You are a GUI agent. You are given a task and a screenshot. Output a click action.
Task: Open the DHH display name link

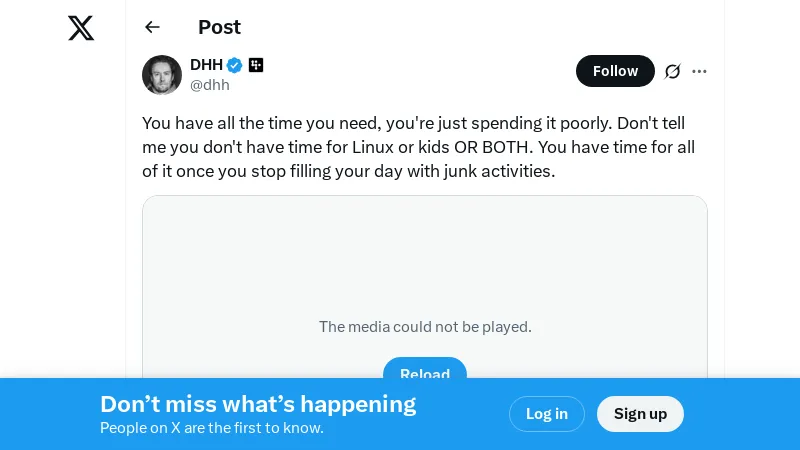[x=206, y=65]
